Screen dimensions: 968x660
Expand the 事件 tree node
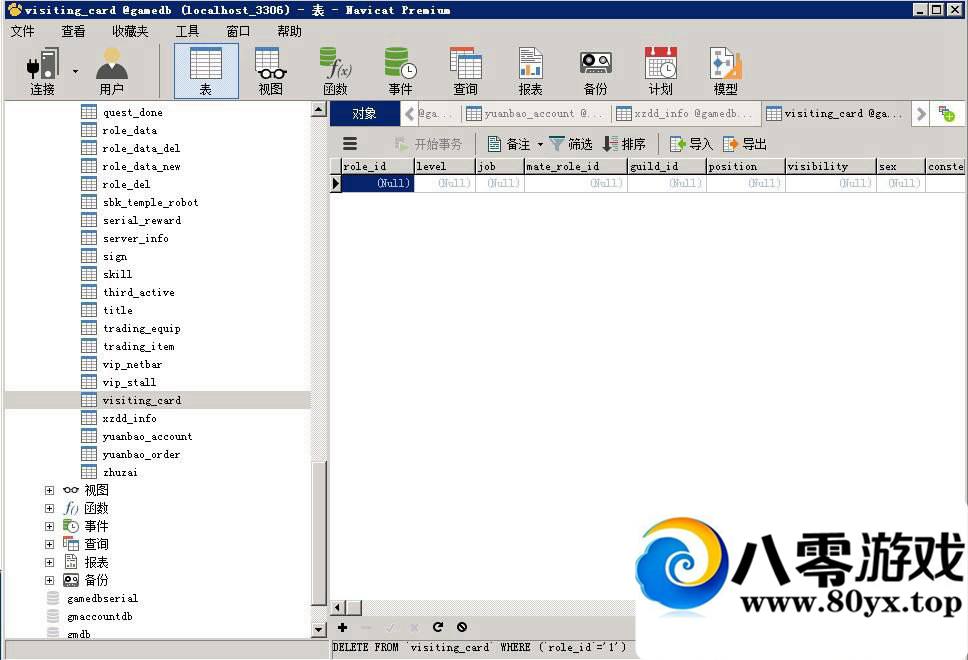coord(49,526)
